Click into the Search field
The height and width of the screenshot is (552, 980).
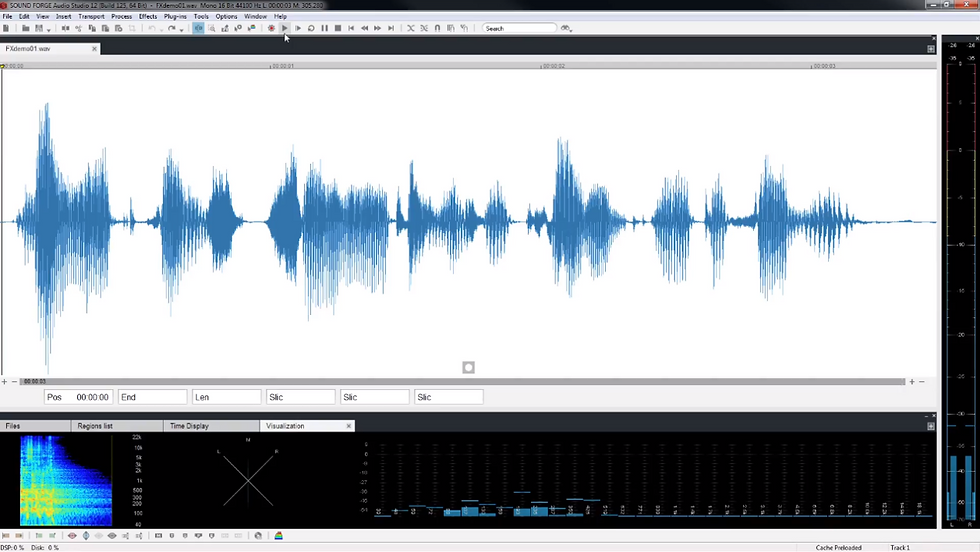pyautogui.click(x=519, y=28)
